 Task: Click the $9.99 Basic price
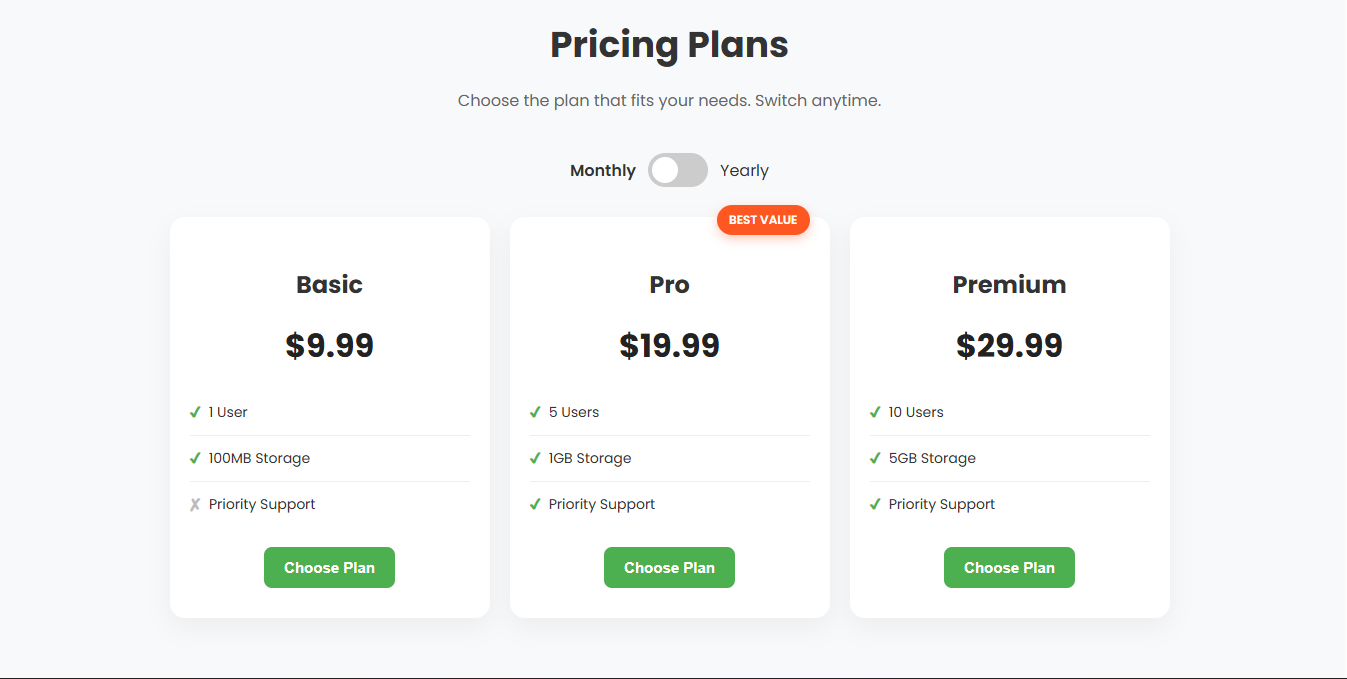tap(329, 345)
